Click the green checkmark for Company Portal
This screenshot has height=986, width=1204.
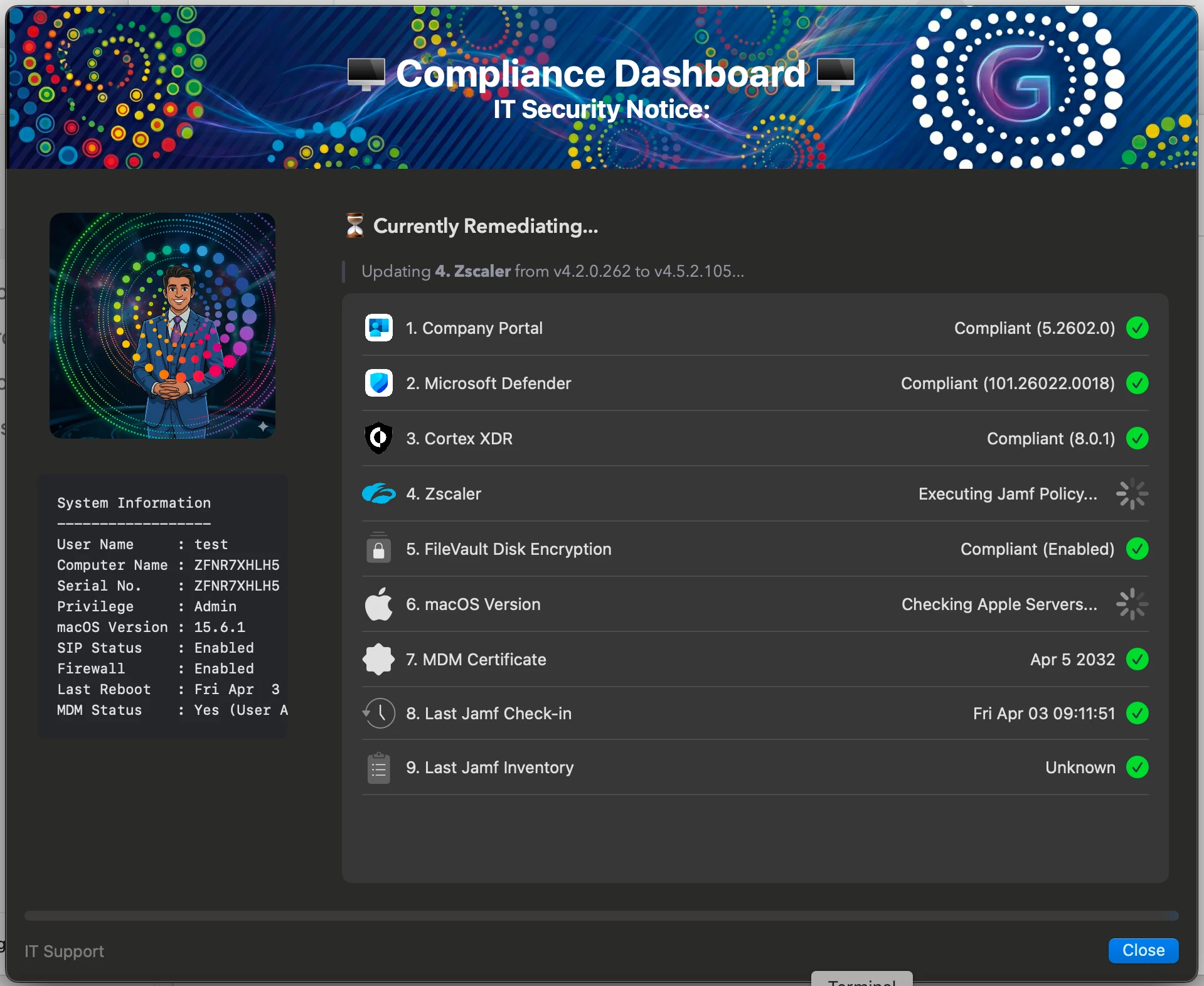1137,328
